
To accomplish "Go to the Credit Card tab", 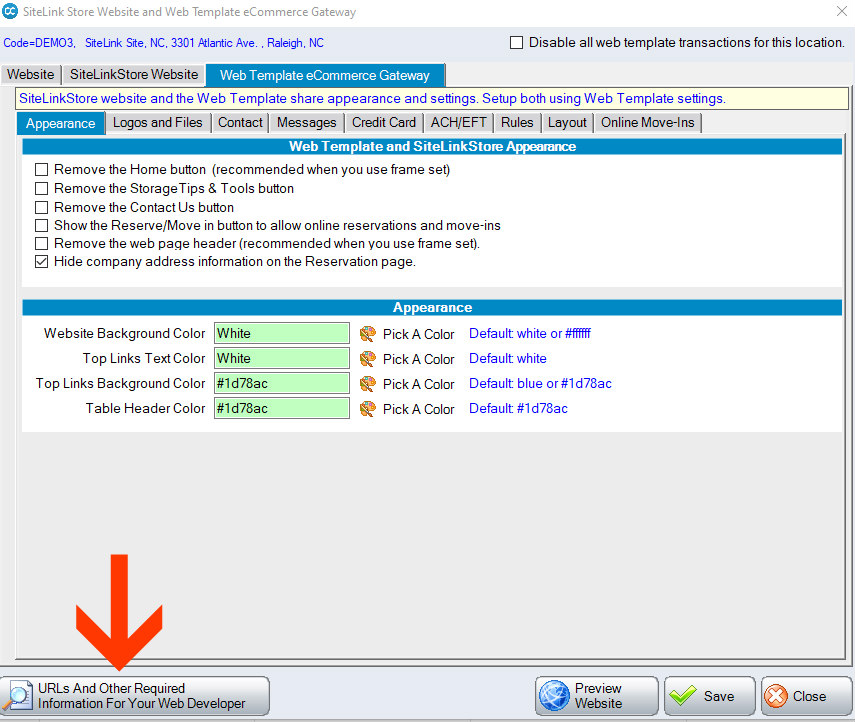I will (x=384, y=123).
